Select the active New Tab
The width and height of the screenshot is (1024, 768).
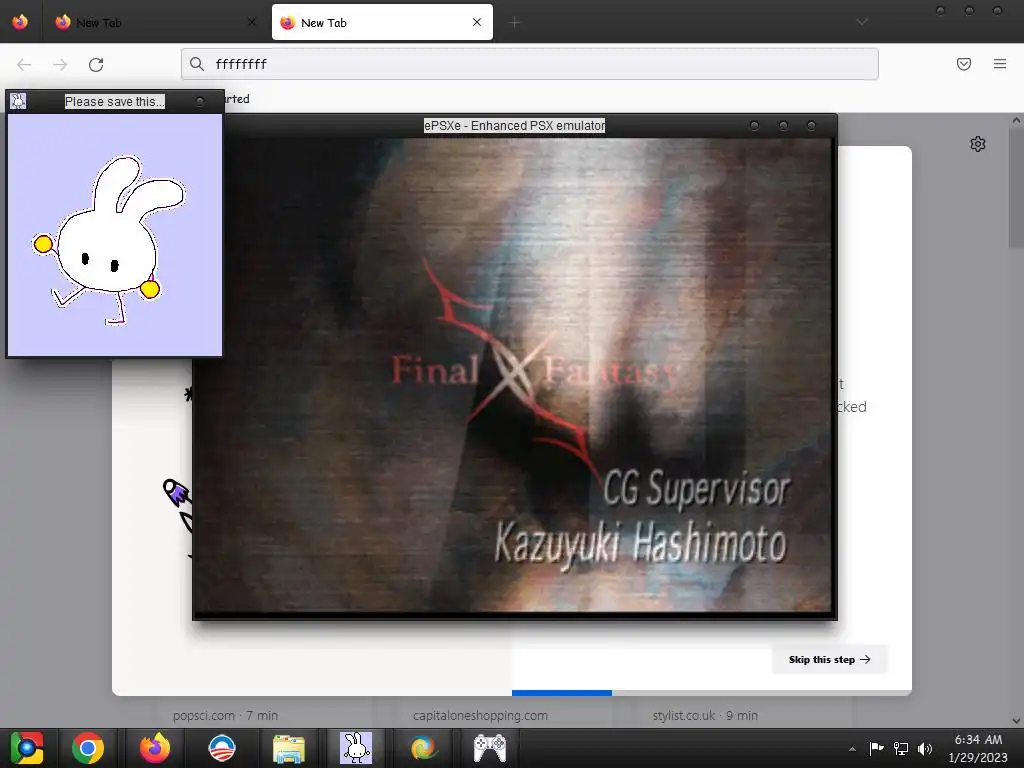click(x=382, y=22)
